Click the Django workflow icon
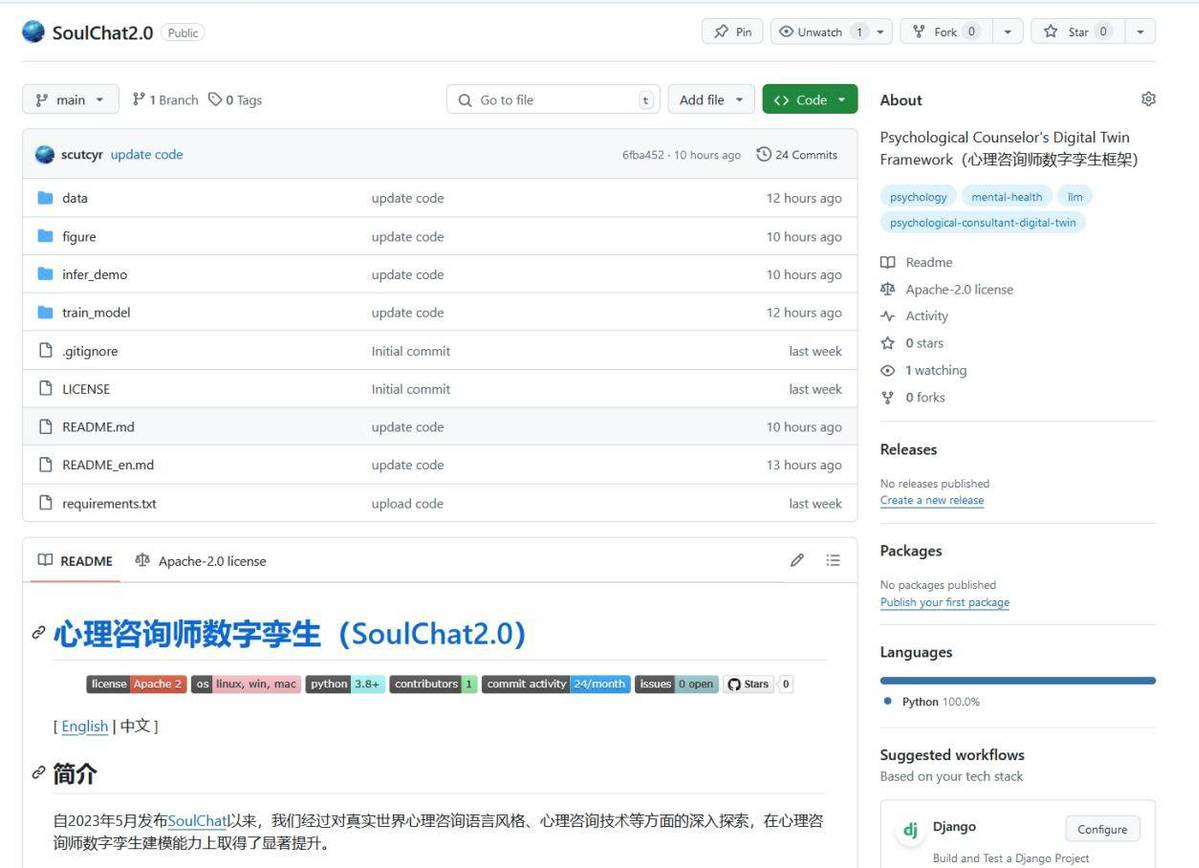Viewport: 1199px width, 868px height. (x=910, y=828)
